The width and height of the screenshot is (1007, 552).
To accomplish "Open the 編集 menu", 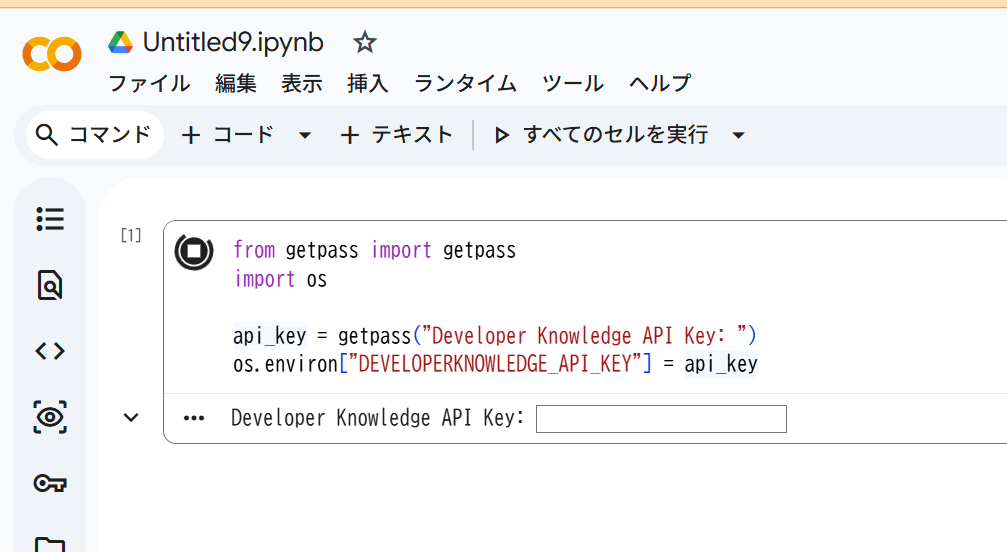I will tap(236, 83).
